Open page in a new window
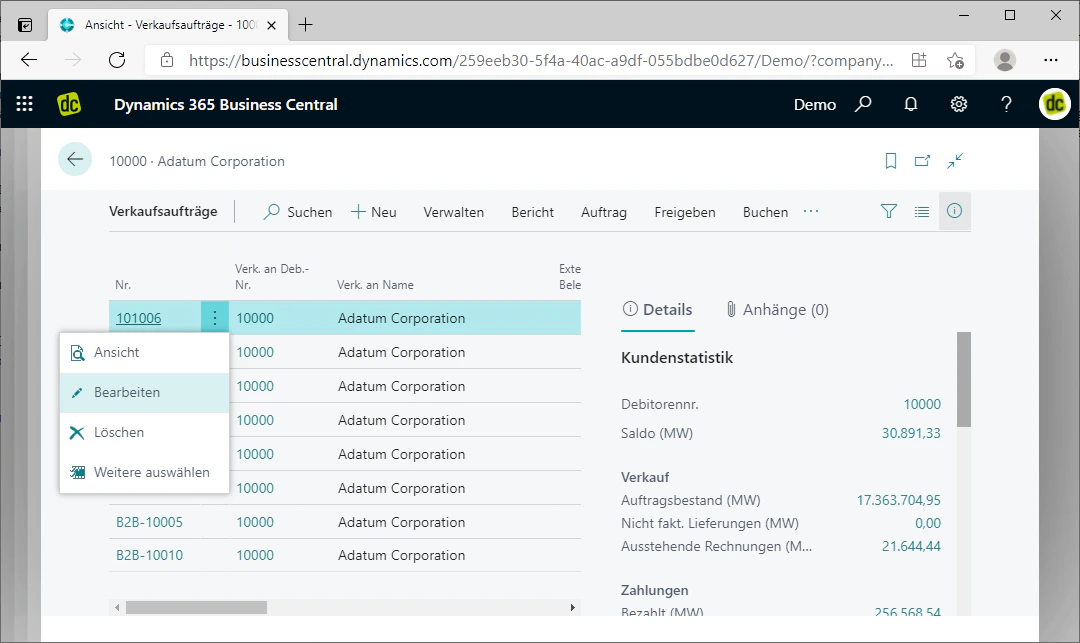The width and height of the screenshot is (1080, 643). pos(922,161)
